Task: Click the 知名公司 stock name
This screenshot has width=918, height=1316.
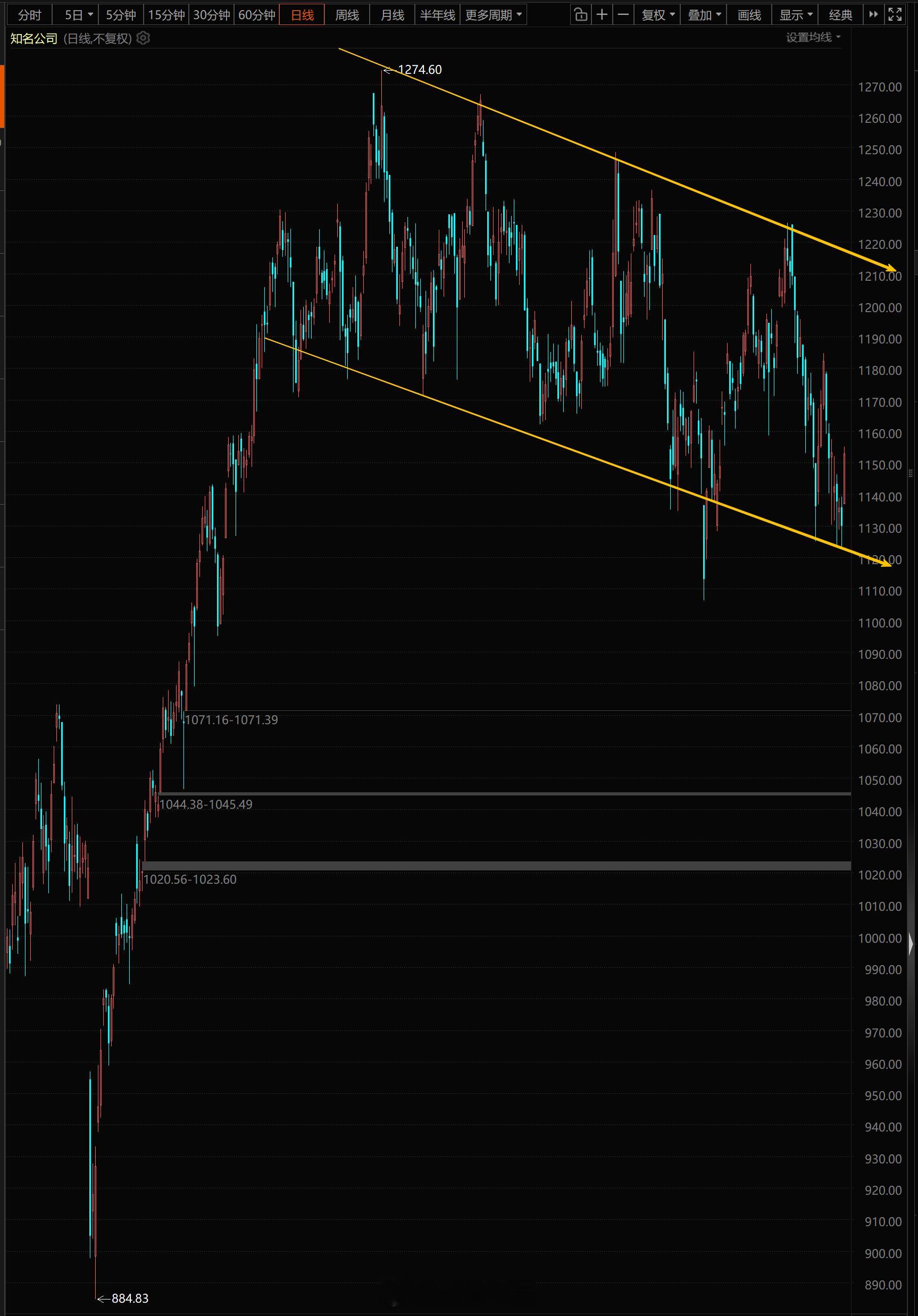Action: click(x=35, y=38)
